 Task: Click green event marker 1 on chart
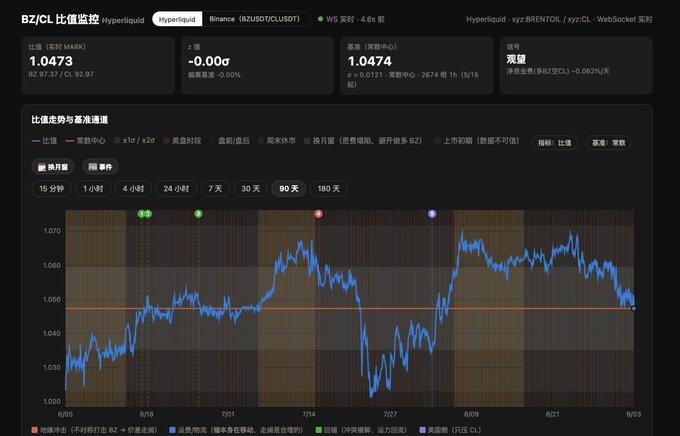141,213
